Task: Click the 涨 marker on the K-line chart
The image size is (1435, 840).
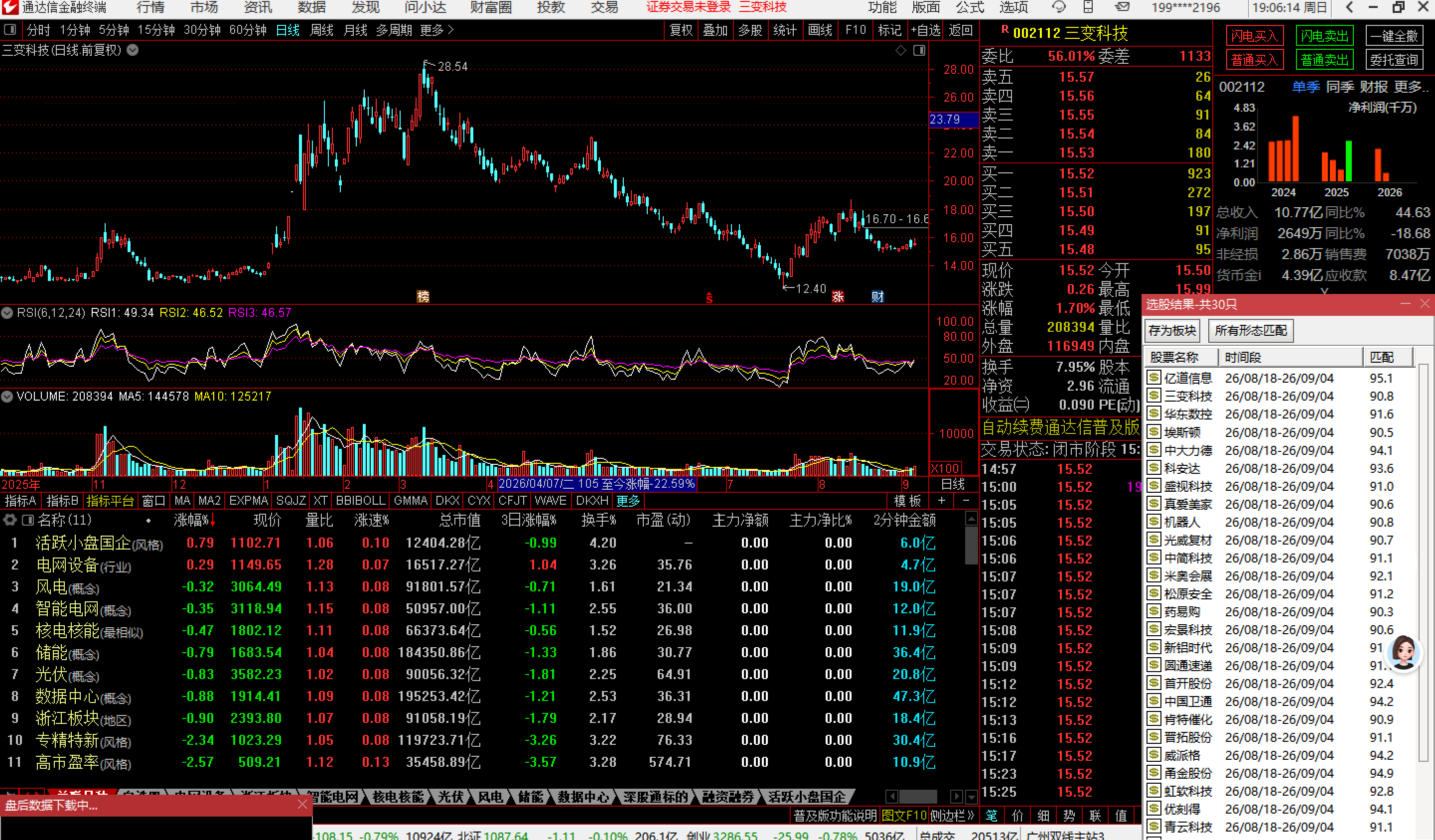Action: point(838,296)
